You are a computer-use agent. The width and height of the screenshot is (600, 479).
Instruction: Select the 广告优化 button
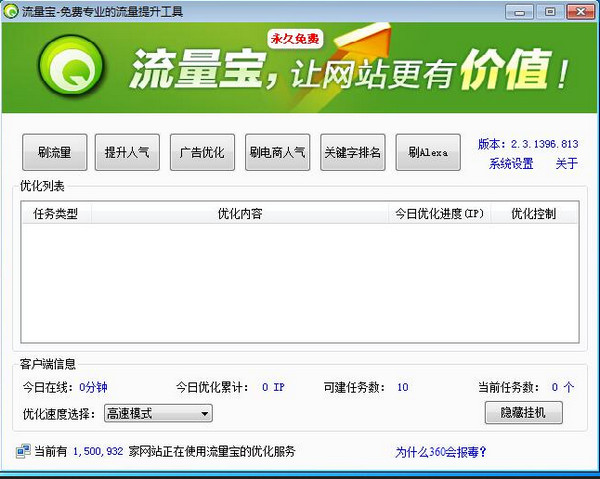202,153
